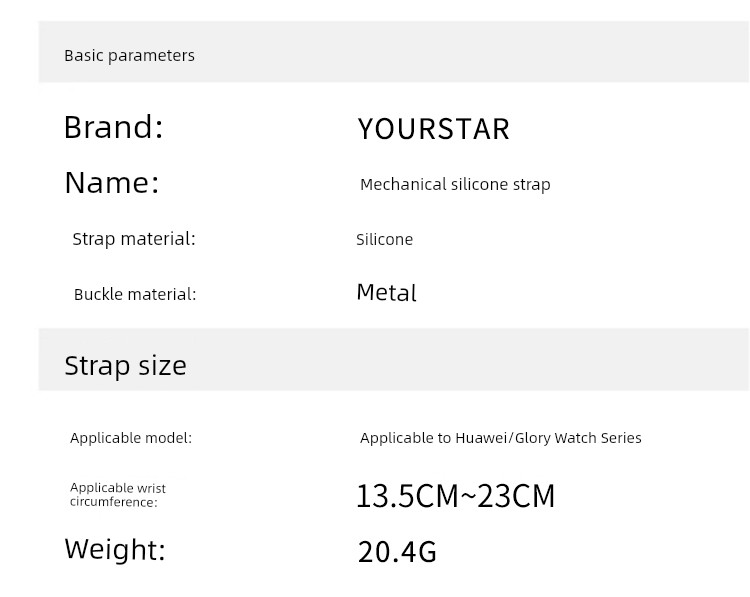Click the Strap size section header
Image resolution: width=750 pixels, height=597 pixels.
[125, 366]
